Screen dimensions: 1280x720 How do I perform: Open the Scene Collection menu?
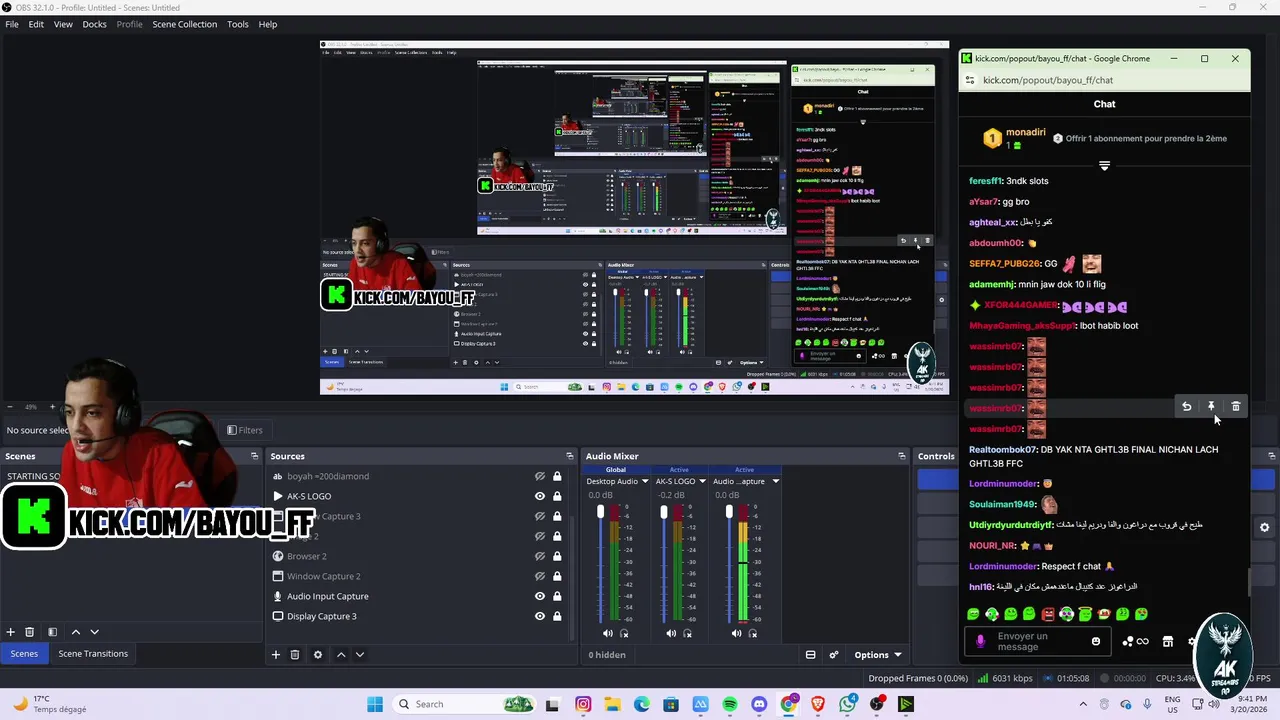[184, 24]
